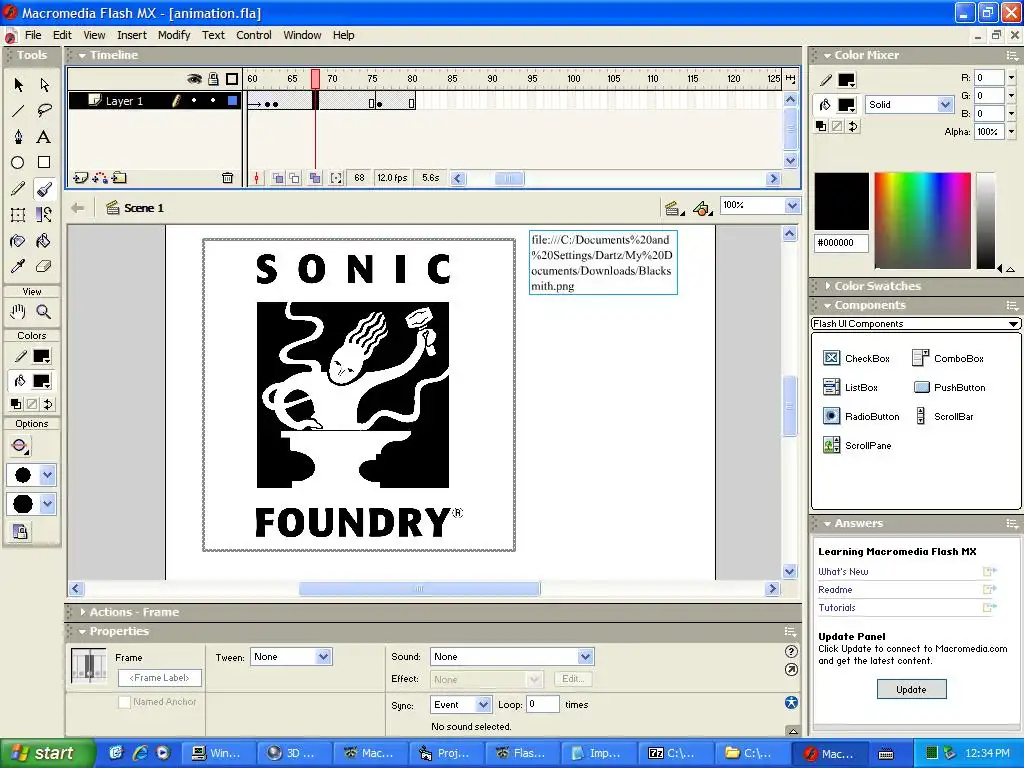
Task: Click the hex color #000000 field
Action: [841, 243]
